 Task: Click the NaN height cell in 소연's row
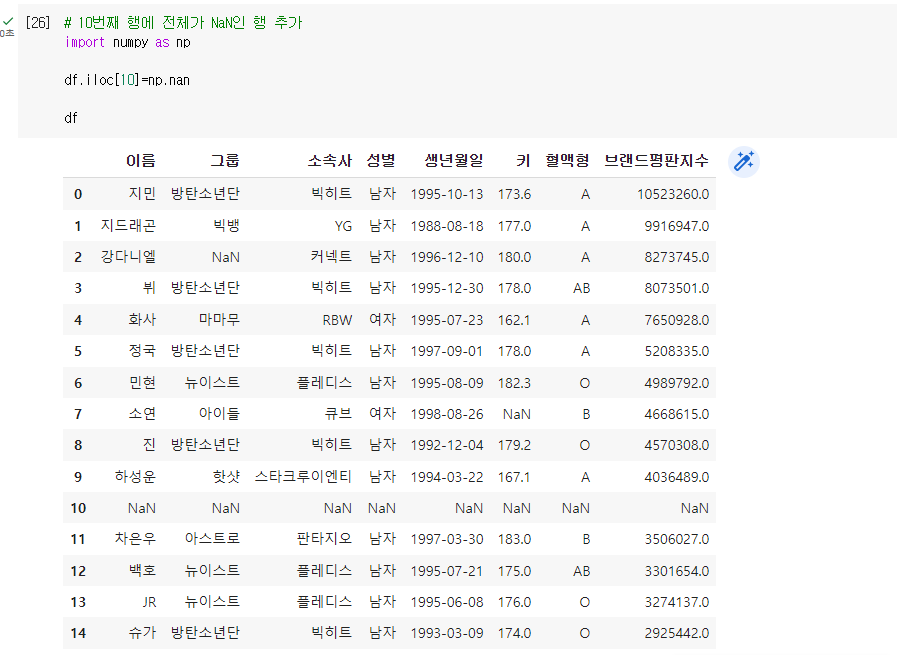tap(517, 414)
